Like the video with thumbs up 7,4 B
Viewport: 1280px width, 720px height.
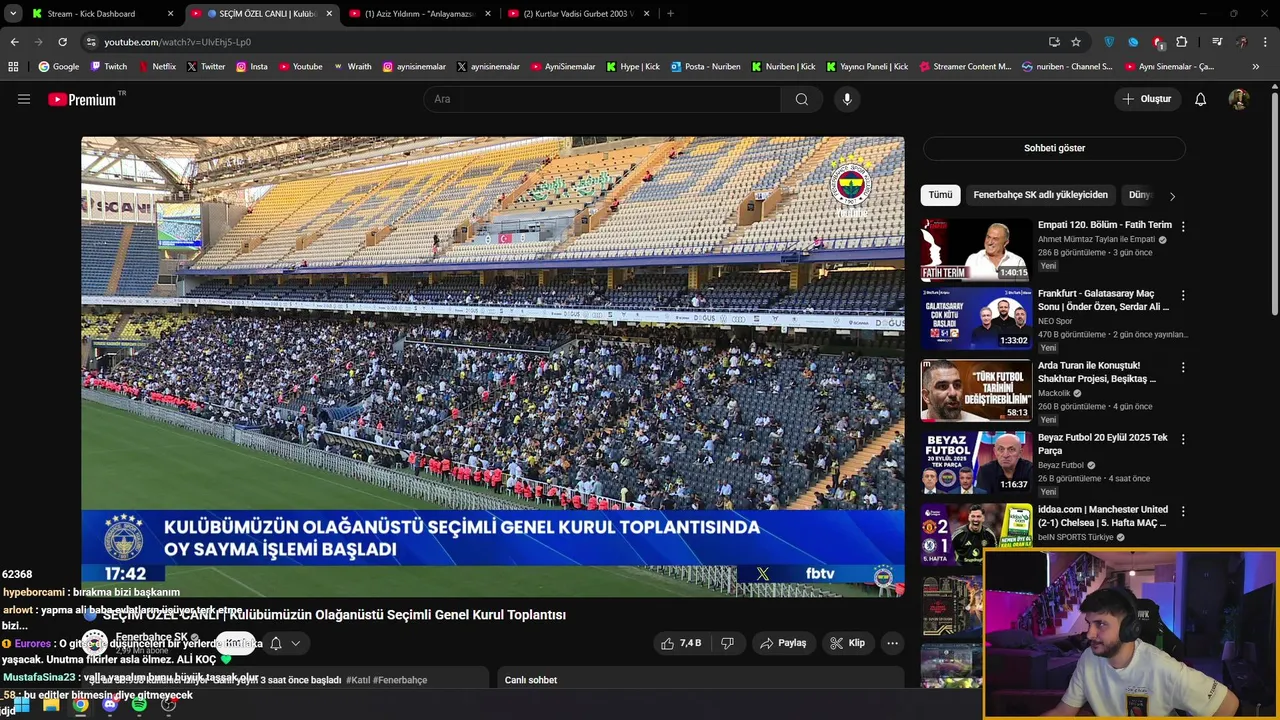681,643
